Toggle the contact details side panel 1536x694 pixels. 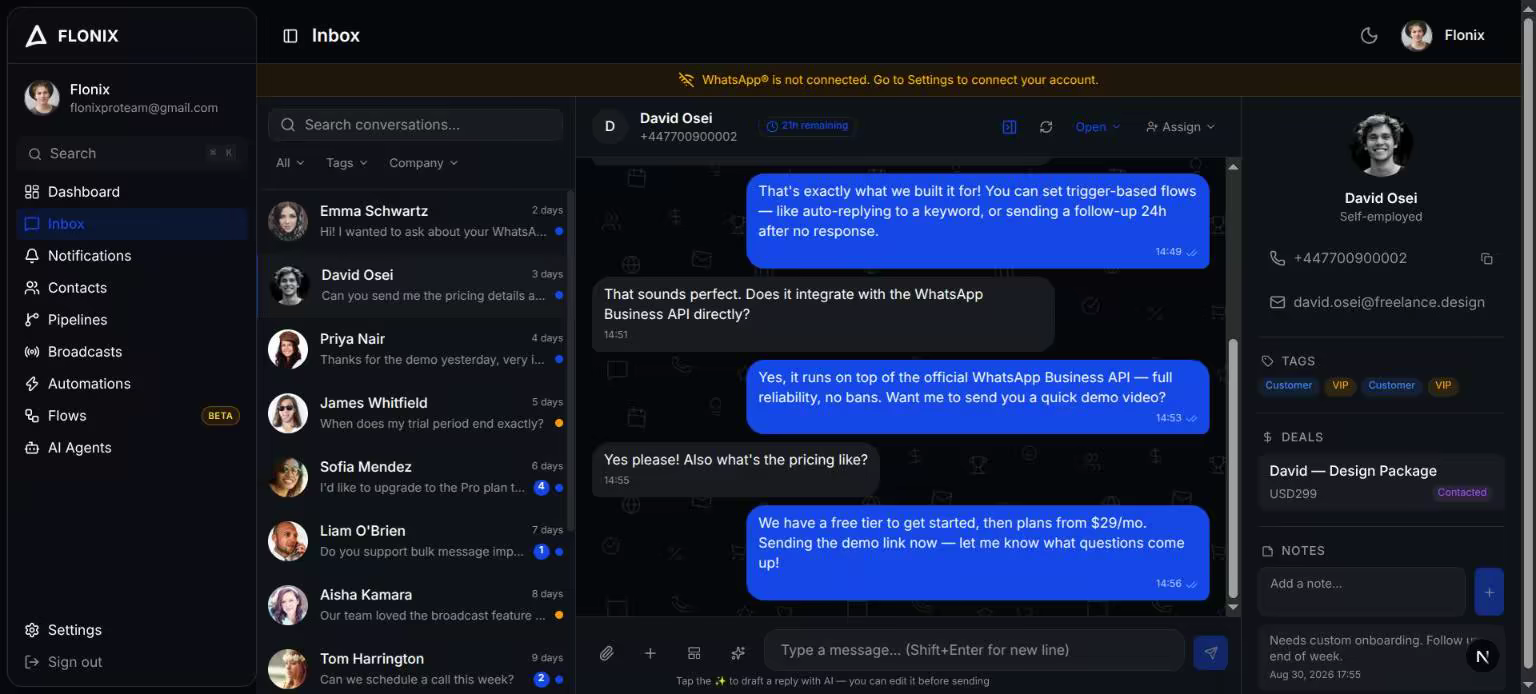tap(1009, 127)
